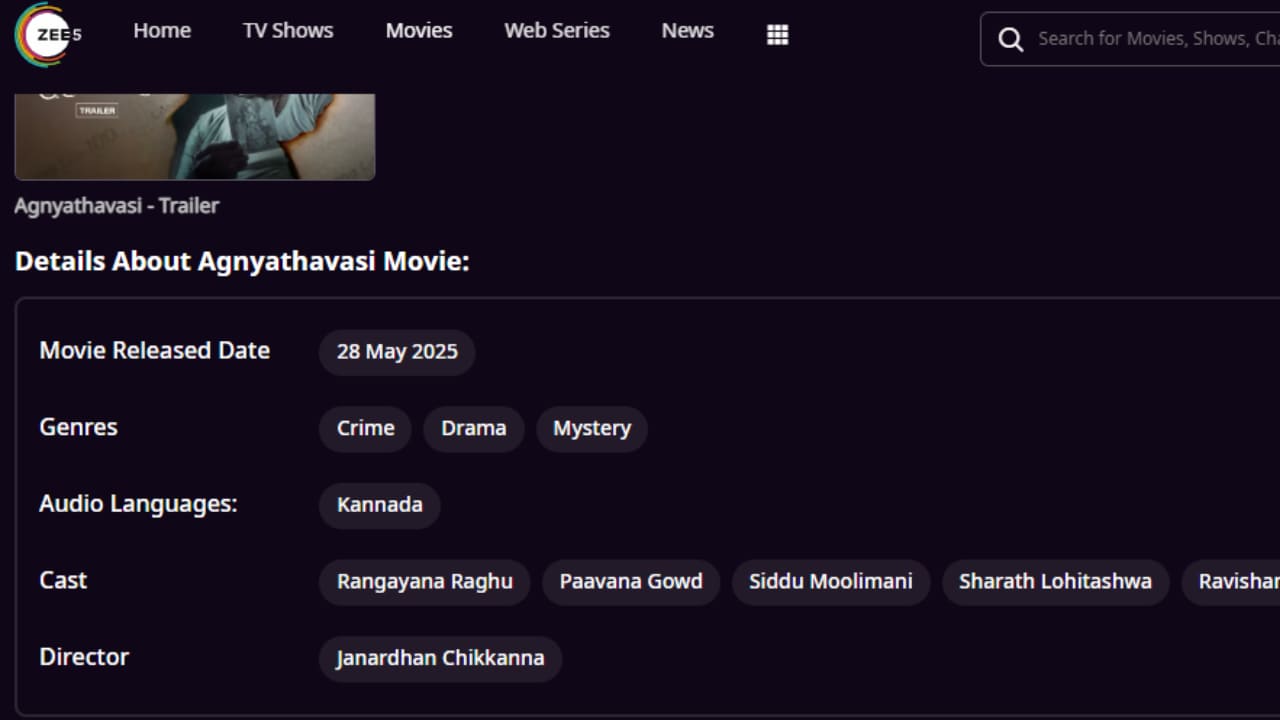The image size is (1280, 720).
Task: Play the Agnyathavasi trailer thumbnail
Action: (195, 137)
